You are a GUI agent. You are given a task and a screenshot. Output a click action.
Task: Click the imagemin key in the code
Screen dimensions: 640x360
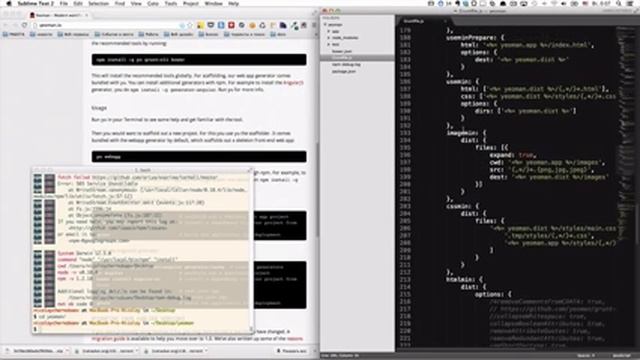click(462, 133)
